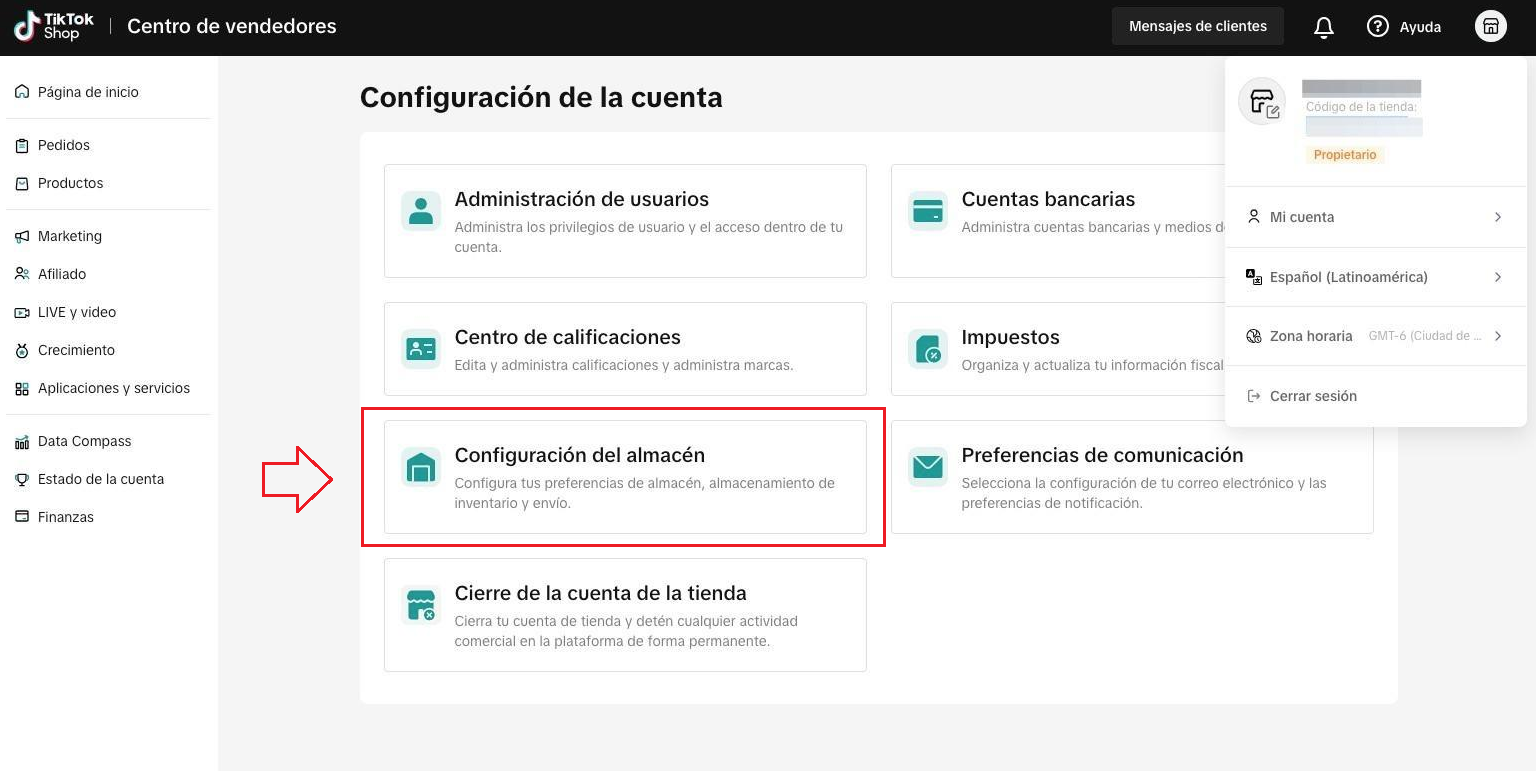Open the Ayuda help icon
This screenshot has height=771, width=1536.
(1378, 27)
